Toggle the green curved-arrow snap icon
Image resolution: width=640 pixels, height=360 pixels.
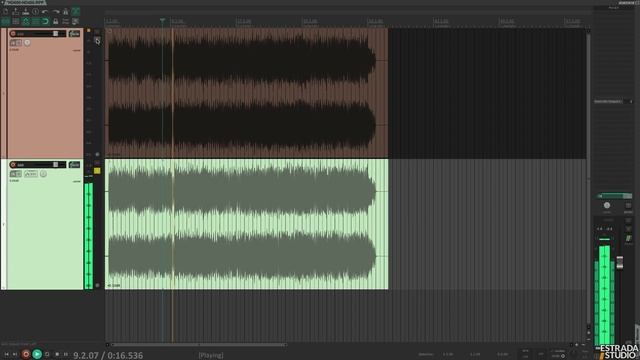pyautogui.click(x=45, y=21)
